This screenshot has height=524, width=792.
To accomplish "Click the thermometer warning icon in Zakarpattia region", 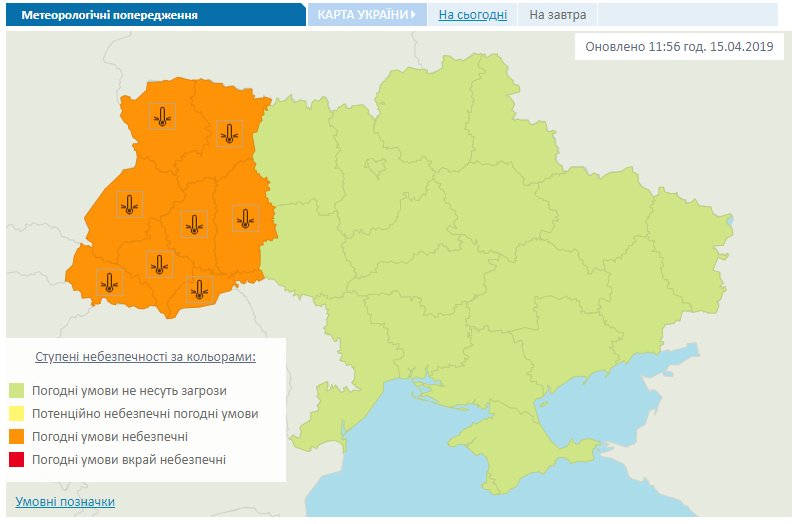I will [110, 282].
